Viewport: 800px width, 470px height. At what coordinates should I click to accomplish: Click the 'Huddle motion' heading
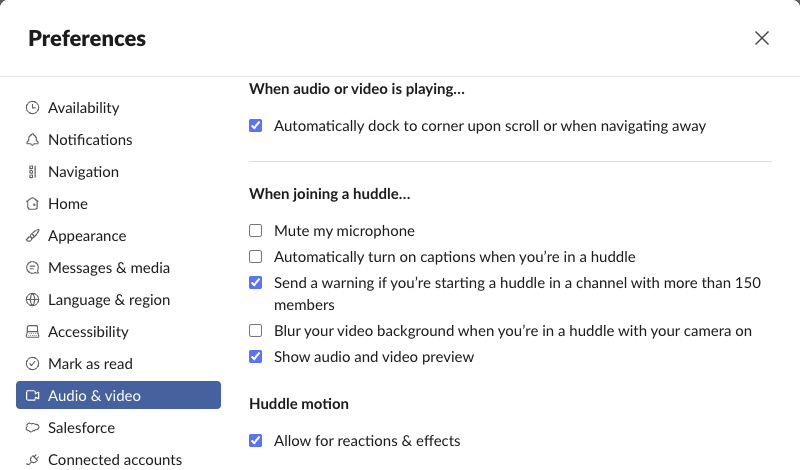(299, 404)
